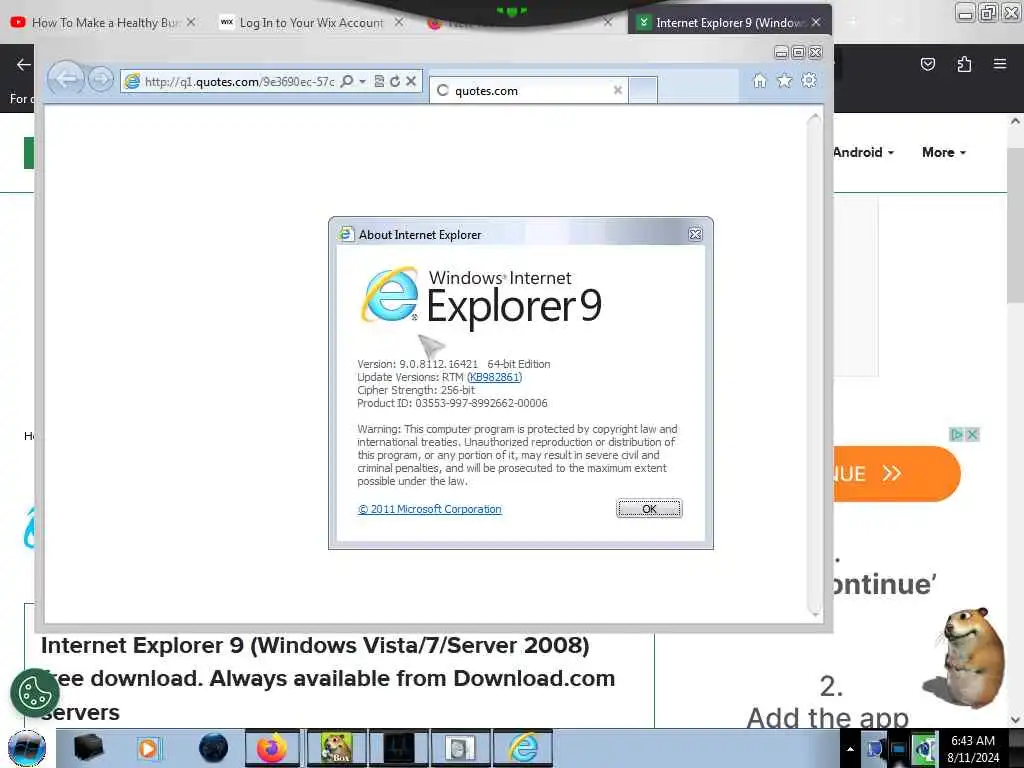Open IE Home page icon

pyautogui.click(x=760, y=80)
